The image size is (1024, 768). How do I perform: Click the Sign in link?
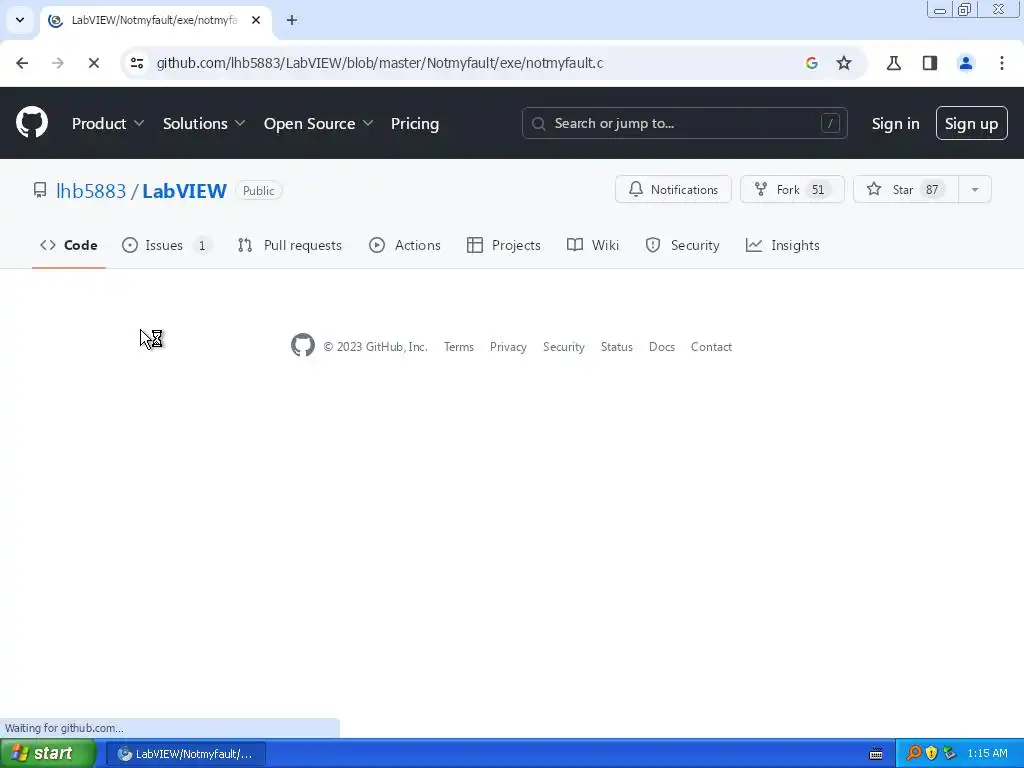pos(895,123)
